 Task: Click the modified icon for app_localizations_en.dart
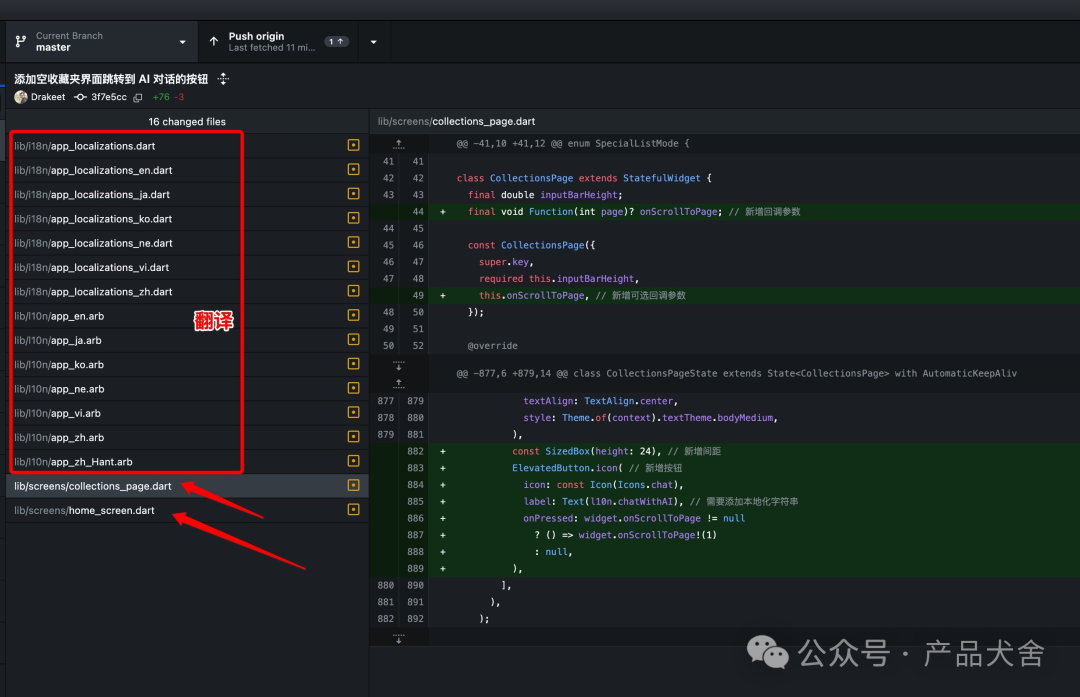pos(353,169)
